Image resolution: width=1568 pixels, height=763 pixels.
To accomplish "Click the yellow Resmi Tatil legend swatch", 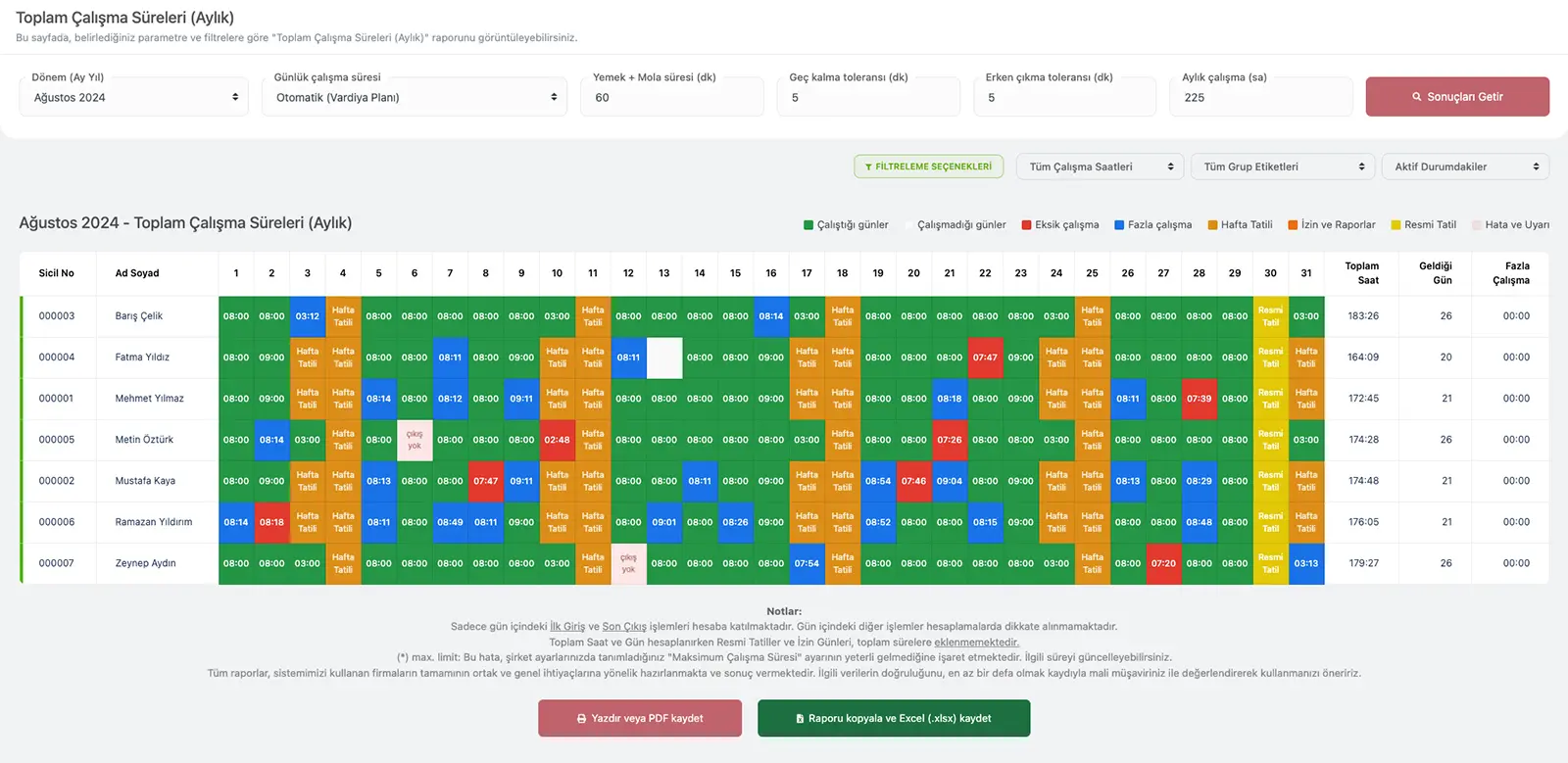I will 1396,225.
